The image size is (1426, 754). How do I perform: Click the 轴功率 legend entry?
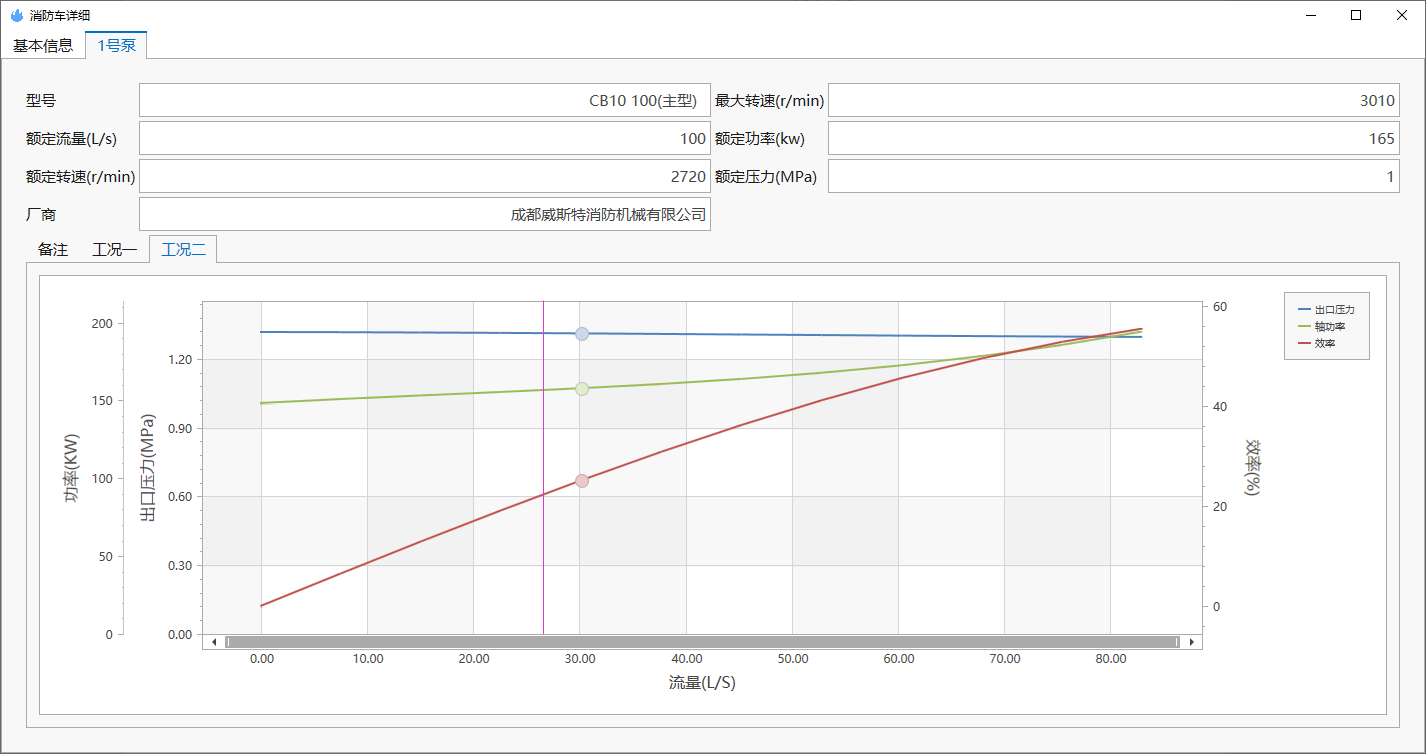(1321, 326)
